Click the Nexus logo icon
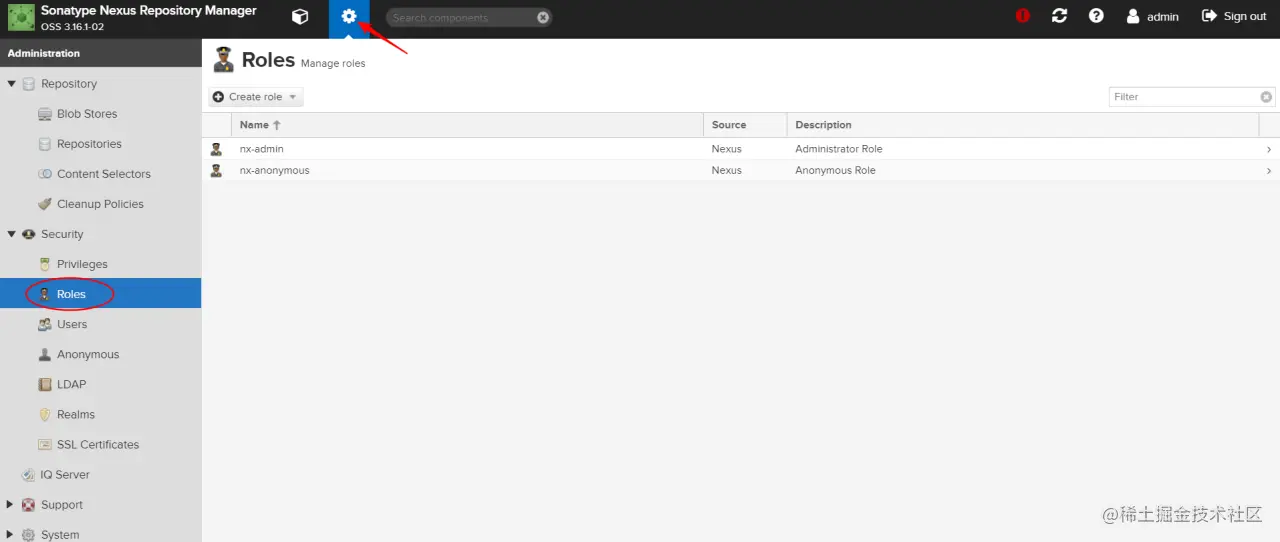 (20, 17)
